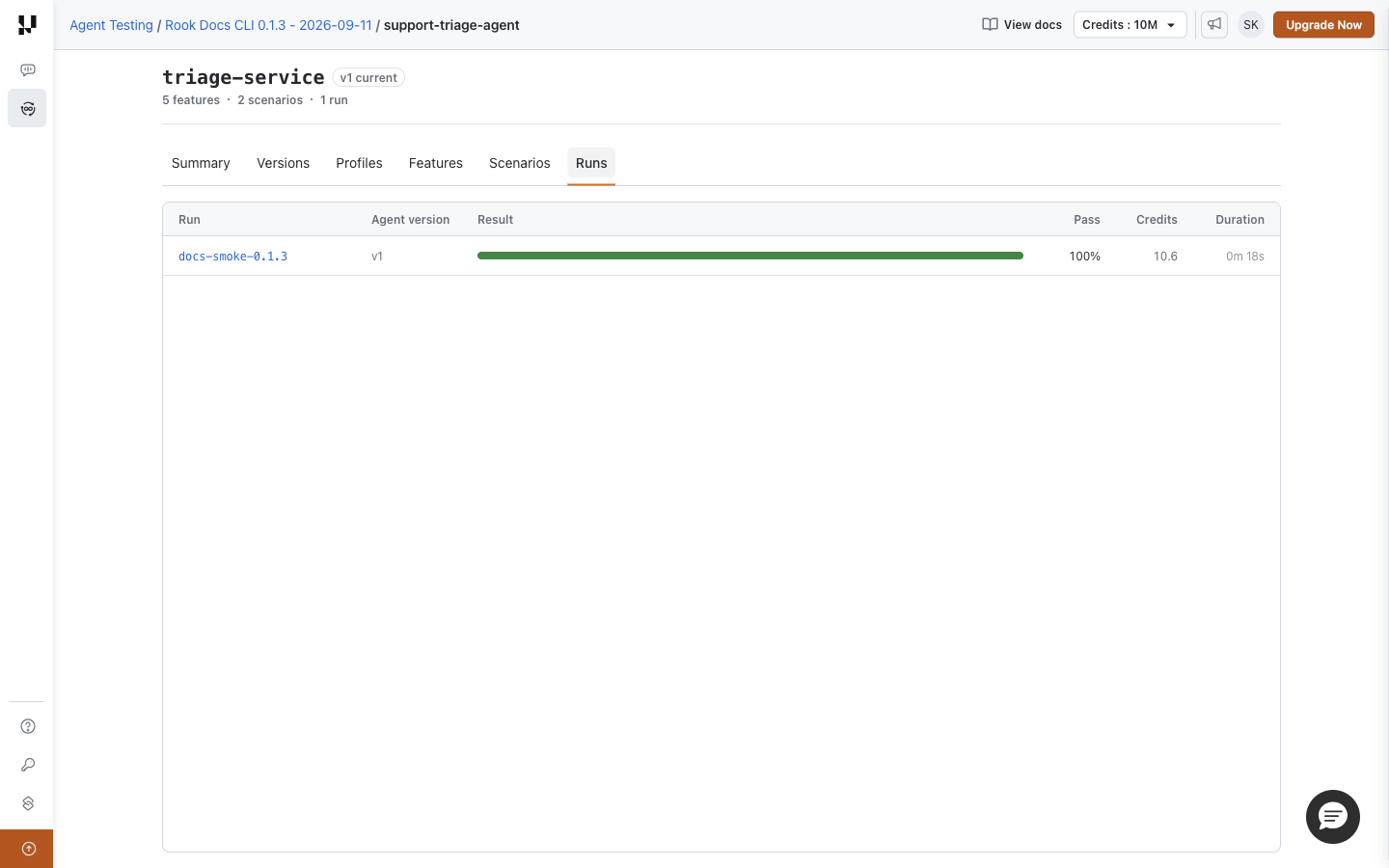This screenshot has width=1389, height=868.
Task: Select the agent testing owl icon
Action: (x=27, y=108)
